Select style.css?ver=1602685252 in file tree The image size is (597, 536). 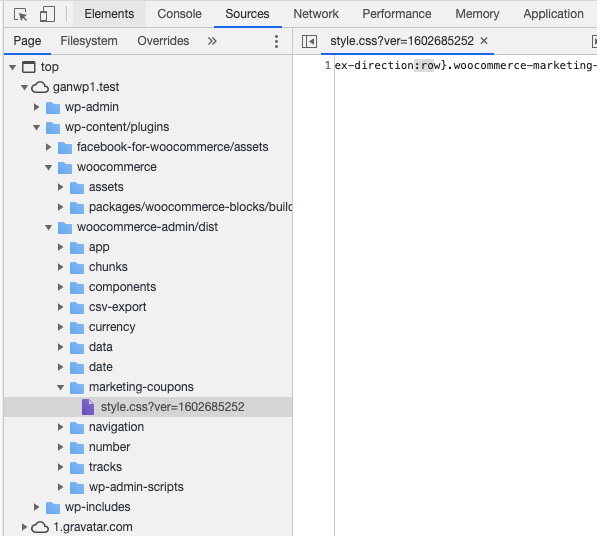(x=148, y=407)
